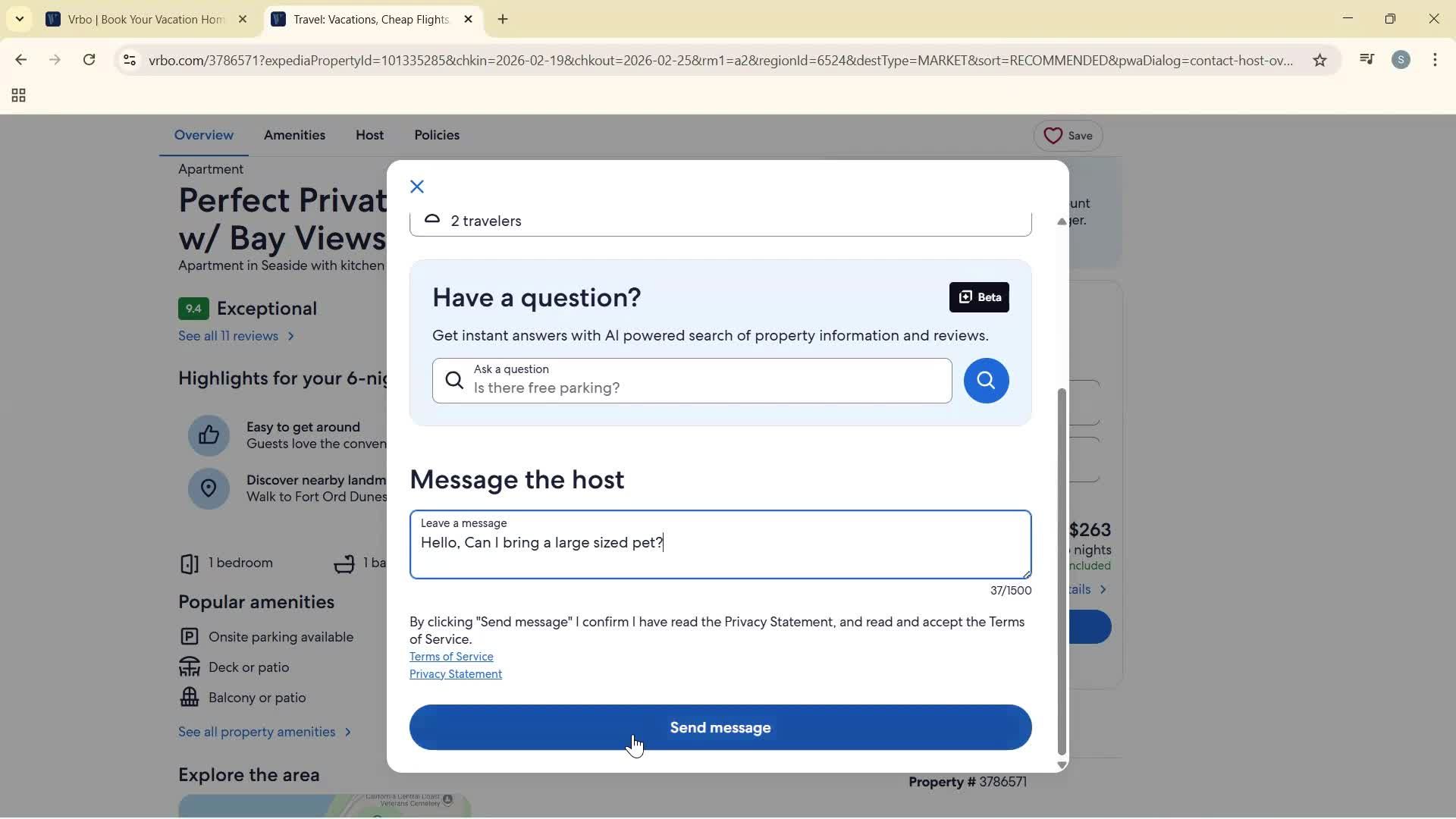Open Chrome's three-dot menu
1456x819 pixels.
[x=1435, y=61]
